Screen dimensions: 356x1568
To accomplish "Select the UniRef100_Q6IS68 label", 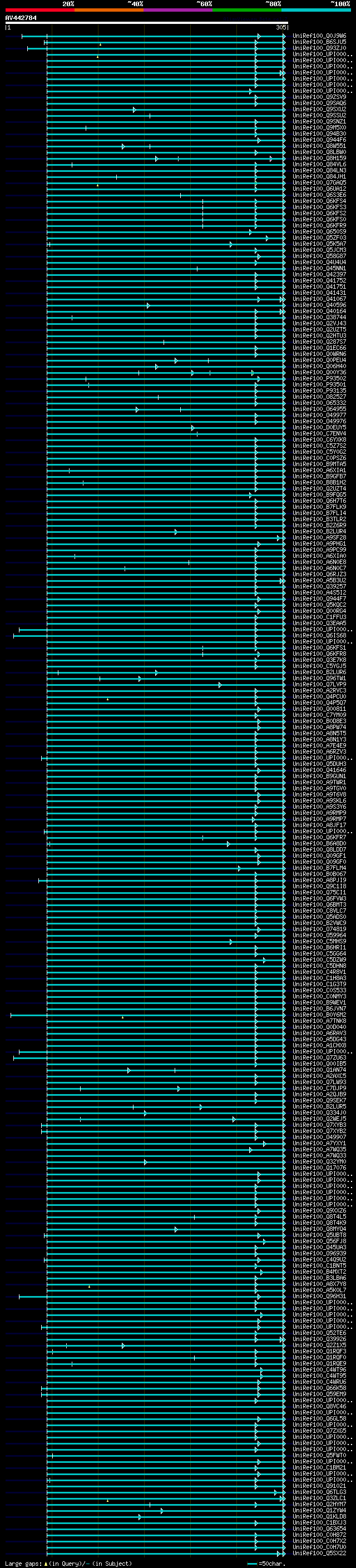I will (319, 635).
